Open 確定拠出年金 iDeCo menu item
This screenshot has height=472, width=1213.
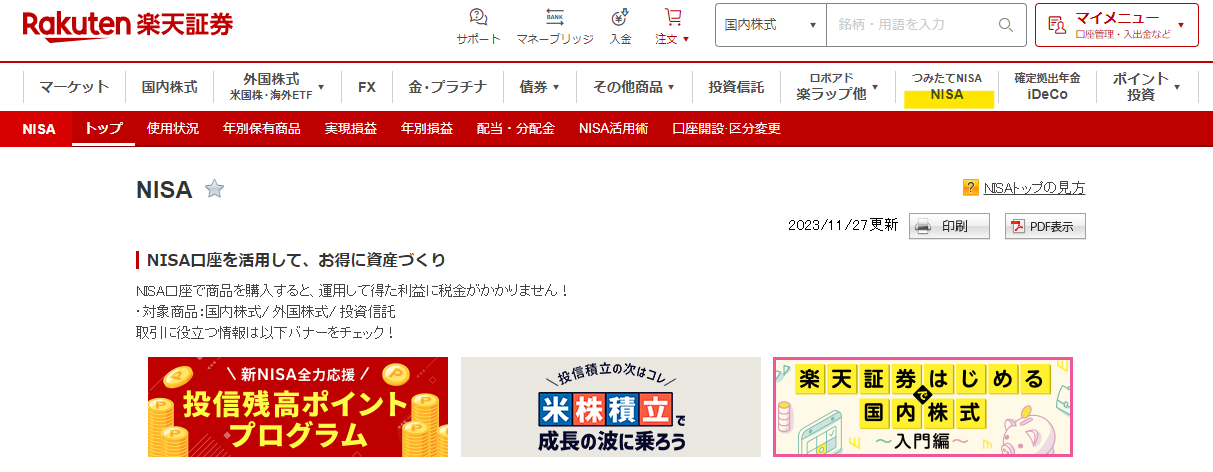point(1047,87)
